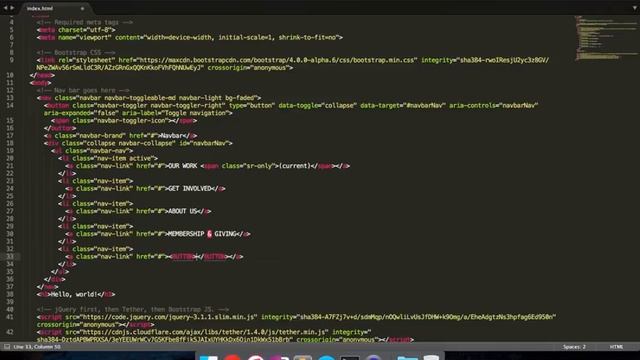
Task: Click the ABOUT US link text
Action: [x=183, y=211]
